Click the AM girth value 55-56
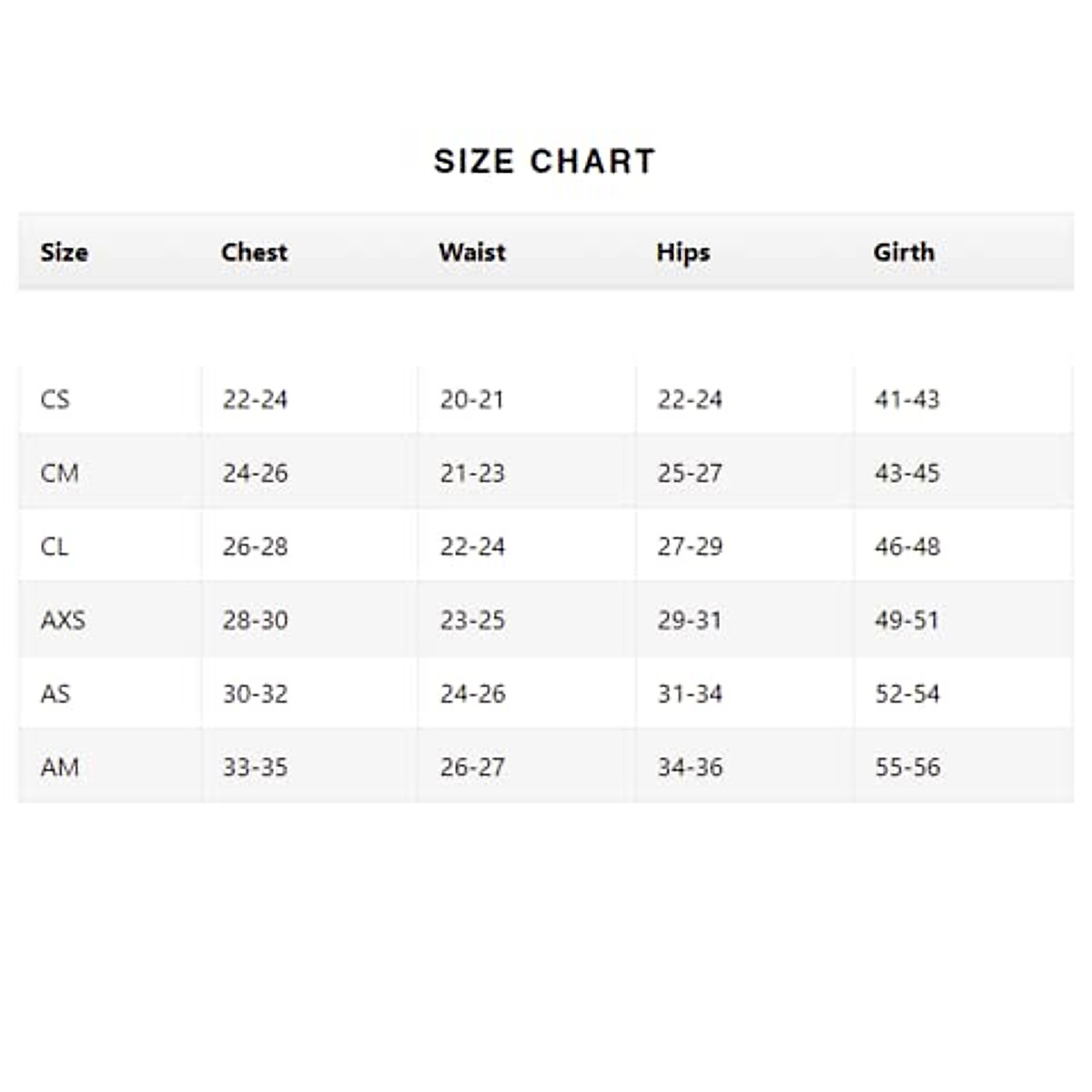 click(x=907, y=767)
